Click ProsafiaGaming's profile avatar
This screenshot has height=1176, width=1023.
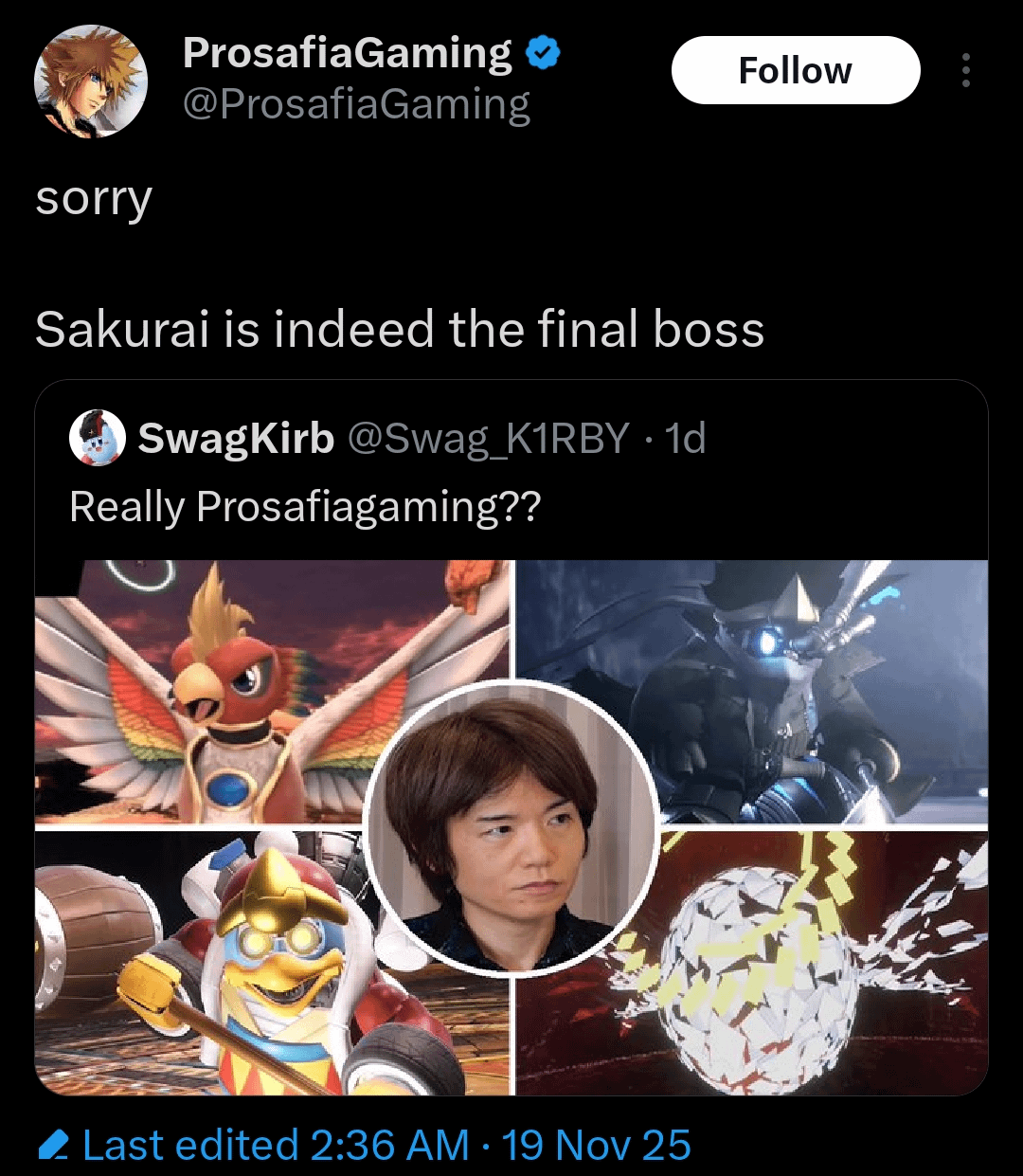point(91,80)
